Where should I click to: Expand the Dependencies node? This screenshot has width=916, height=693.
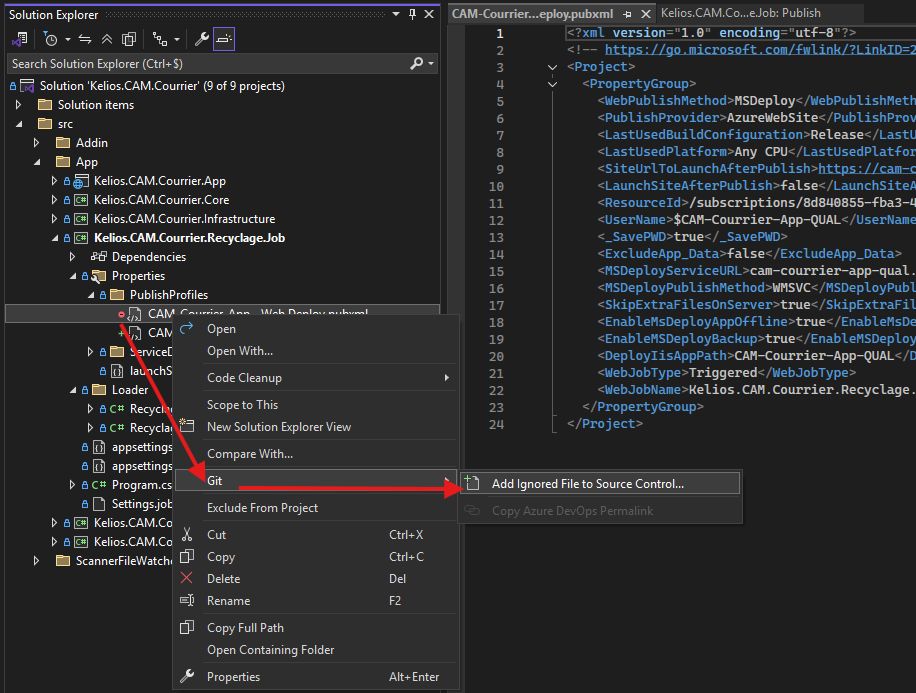73,257
